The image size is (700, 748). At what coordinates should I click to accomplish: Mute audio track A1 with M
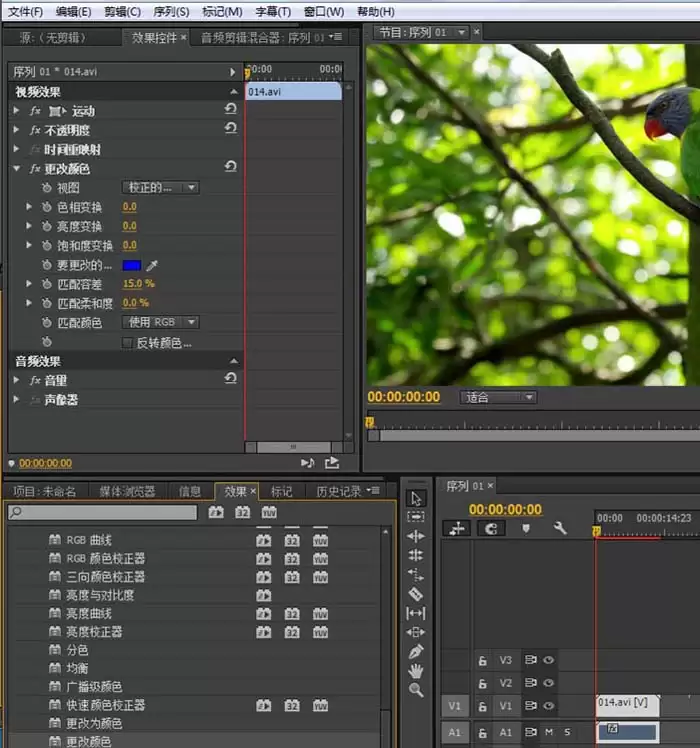549,733
